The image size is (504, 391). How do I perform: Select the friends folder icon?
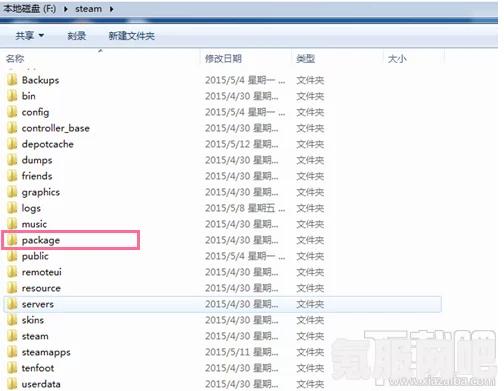pos(12,176)
